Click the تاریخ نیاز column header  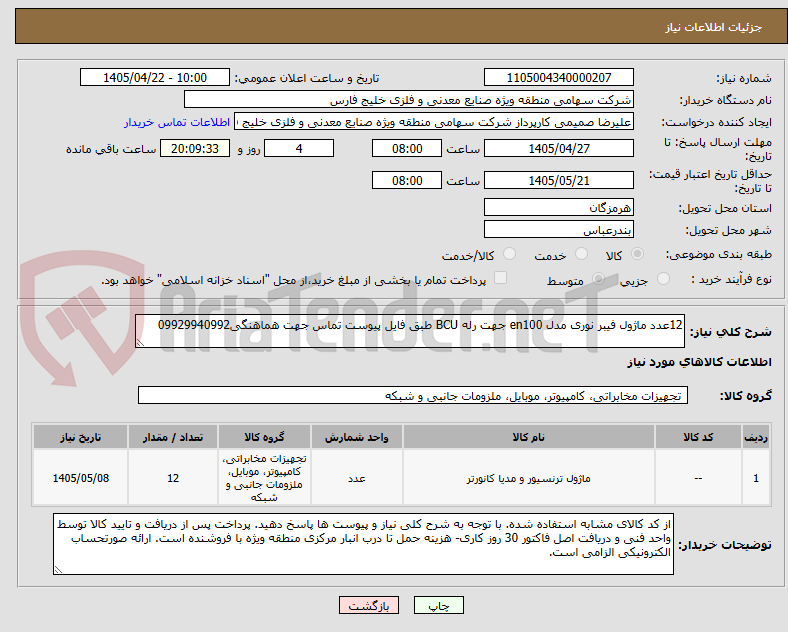[80, 437]
